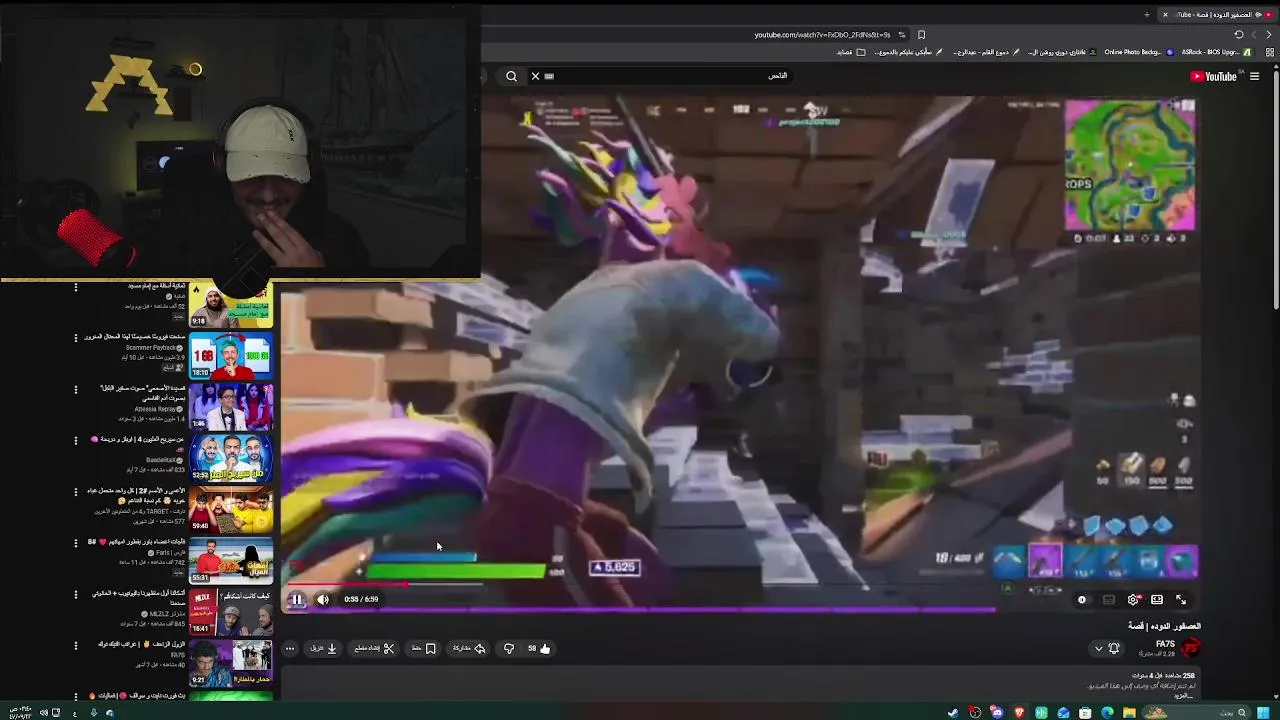This screenshot has width=1280, height=720.
Task: Open the player settings gear
Action: [x=1133, y=600]
